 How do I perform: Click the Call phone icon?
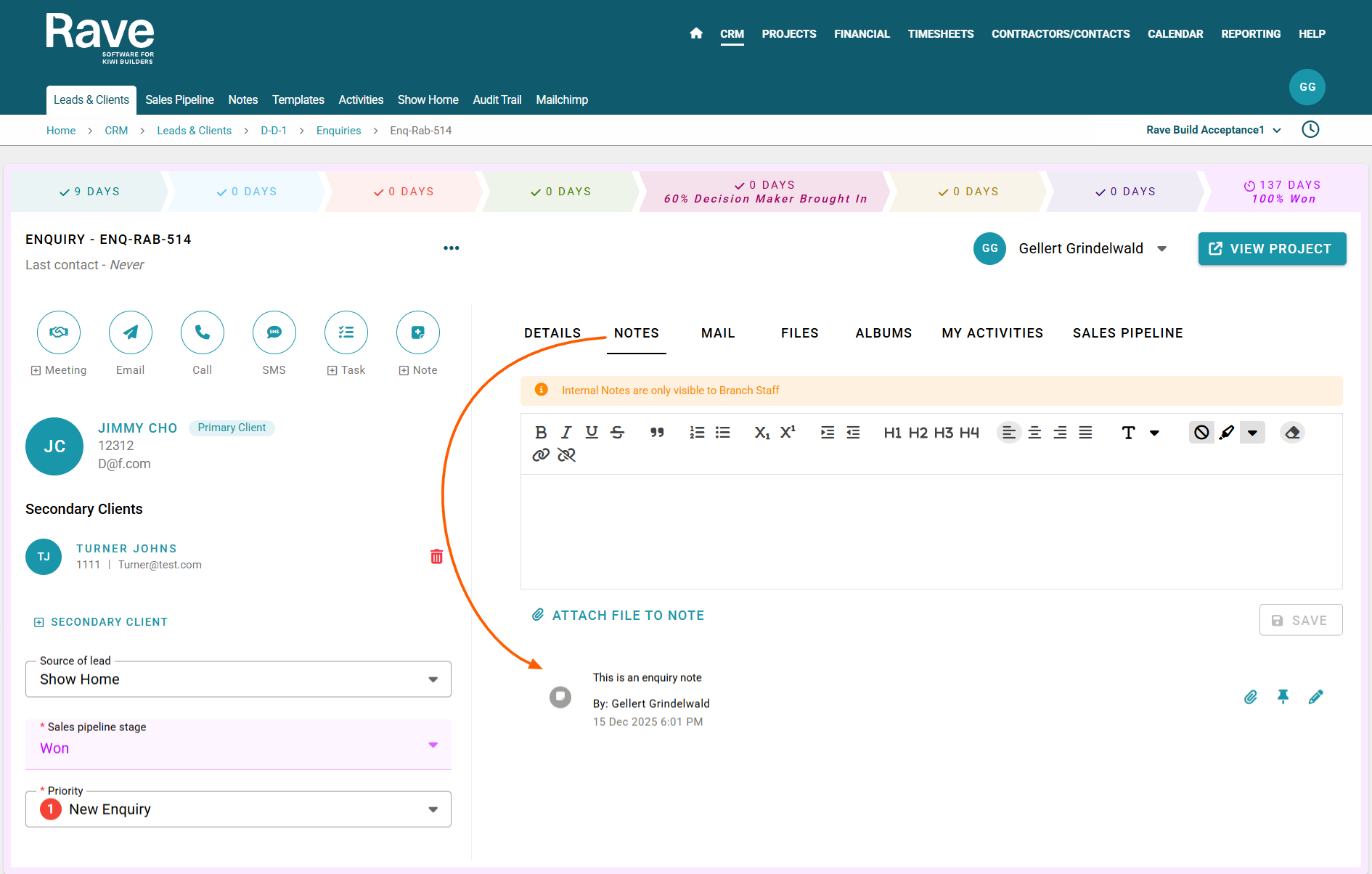point(203,332)
